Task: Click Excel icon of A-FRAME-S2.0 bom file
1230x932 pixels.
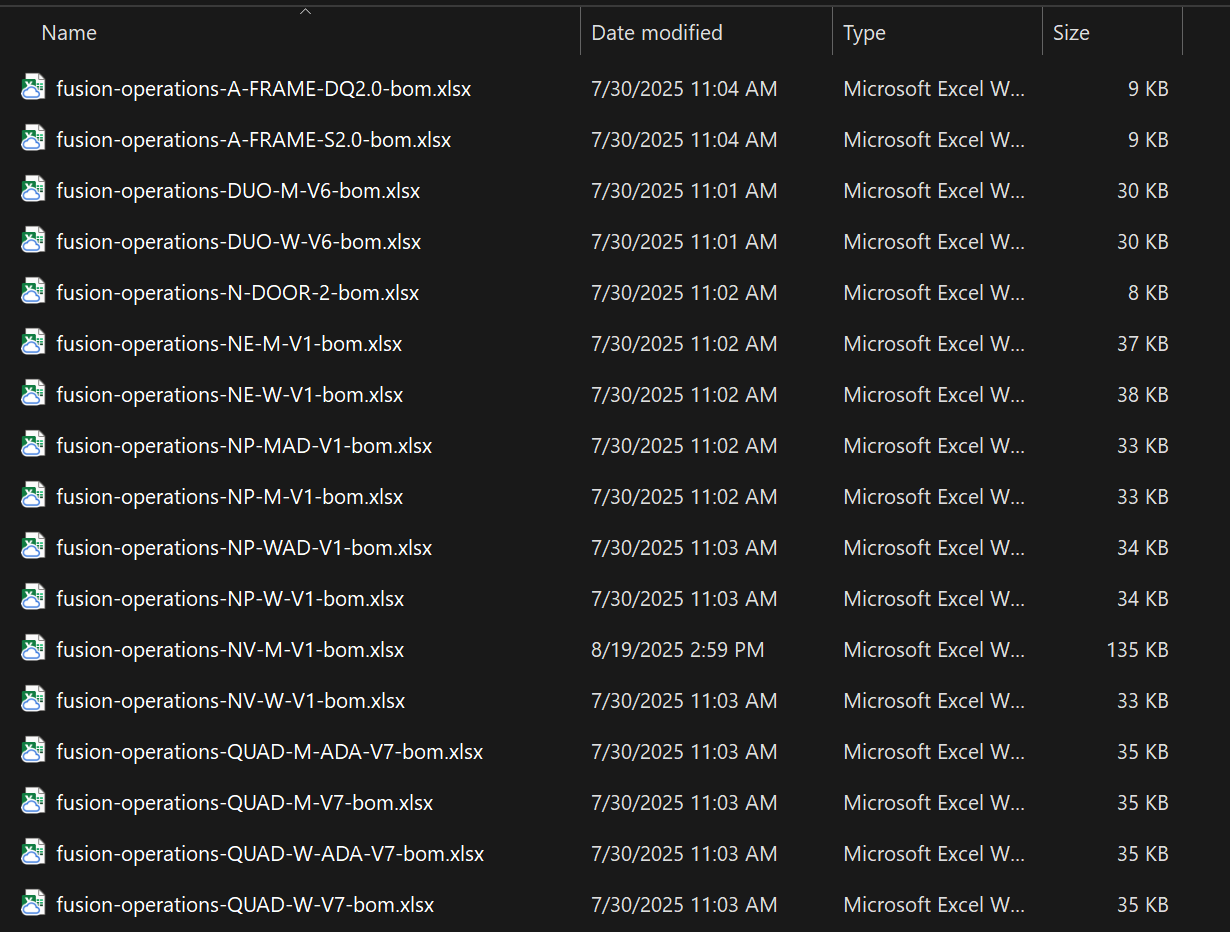Action: pos(34,139)
